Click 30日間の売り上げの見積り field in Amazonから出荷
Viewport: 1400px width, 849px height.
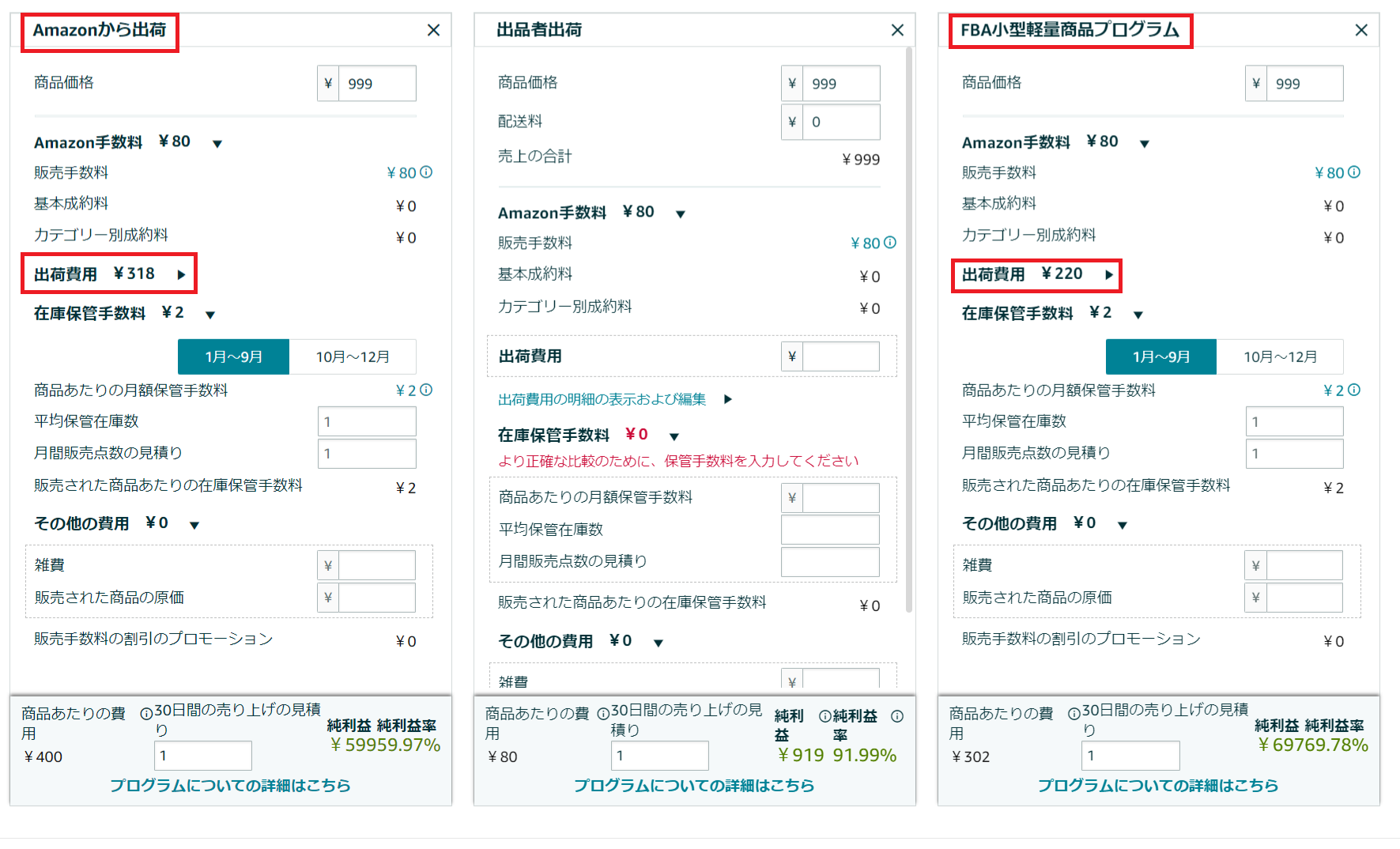click(203, 755)
